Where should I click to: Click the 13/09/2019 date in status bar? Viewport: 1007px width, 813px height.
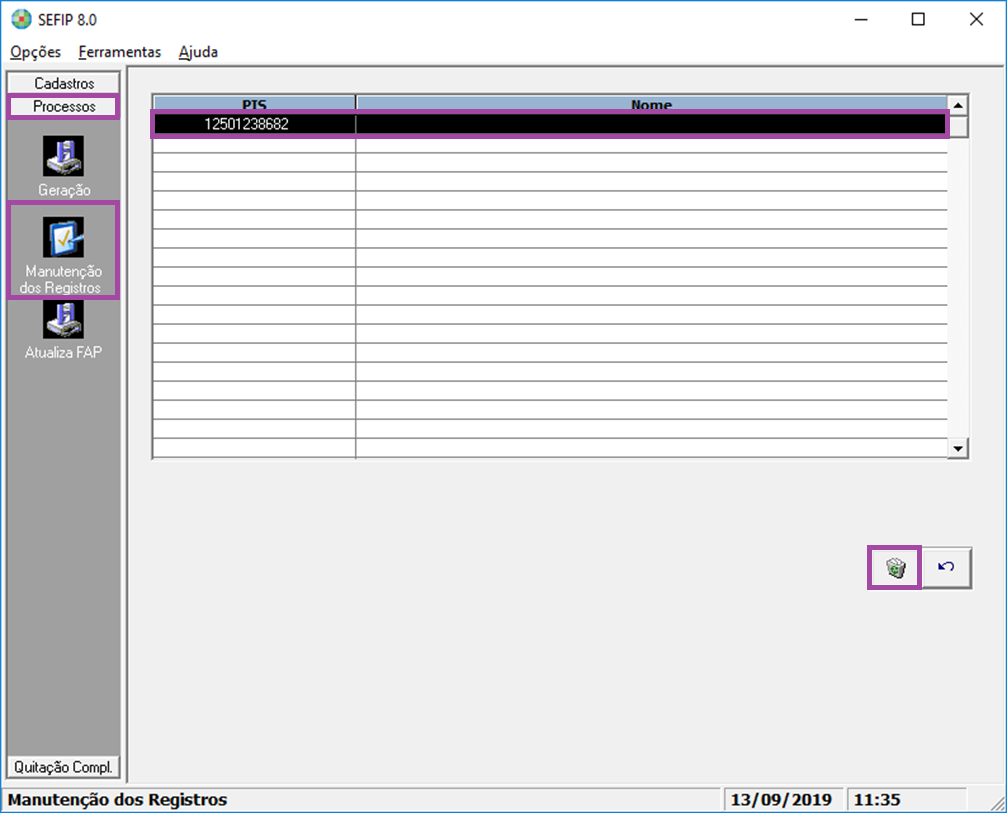pos(781,800)
